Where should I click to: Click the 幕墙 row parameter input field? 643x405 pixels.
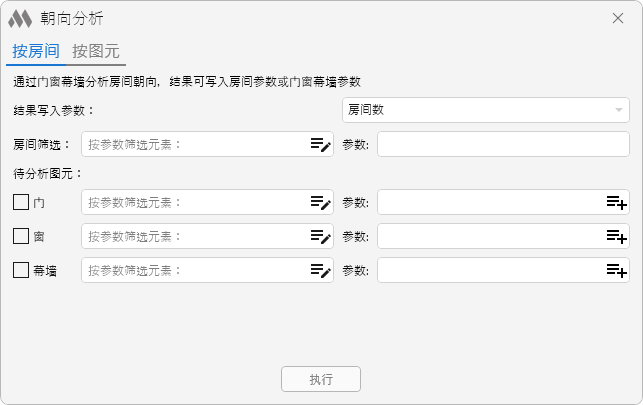[503, 270]
